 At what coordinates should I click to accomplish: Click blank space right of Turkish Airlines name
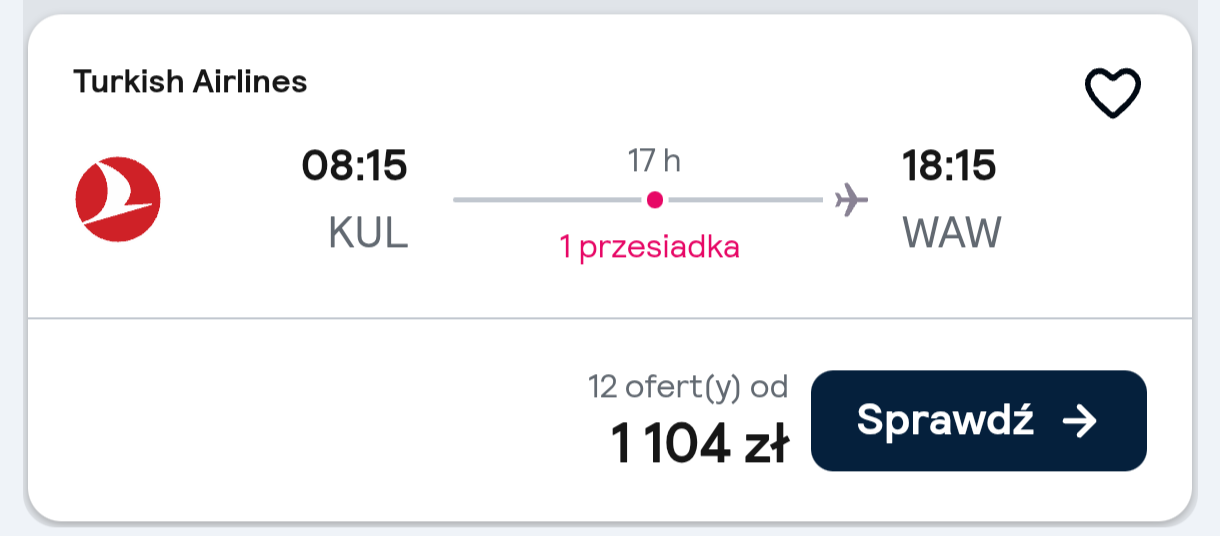pyautogui.click(x=690, y=82)
